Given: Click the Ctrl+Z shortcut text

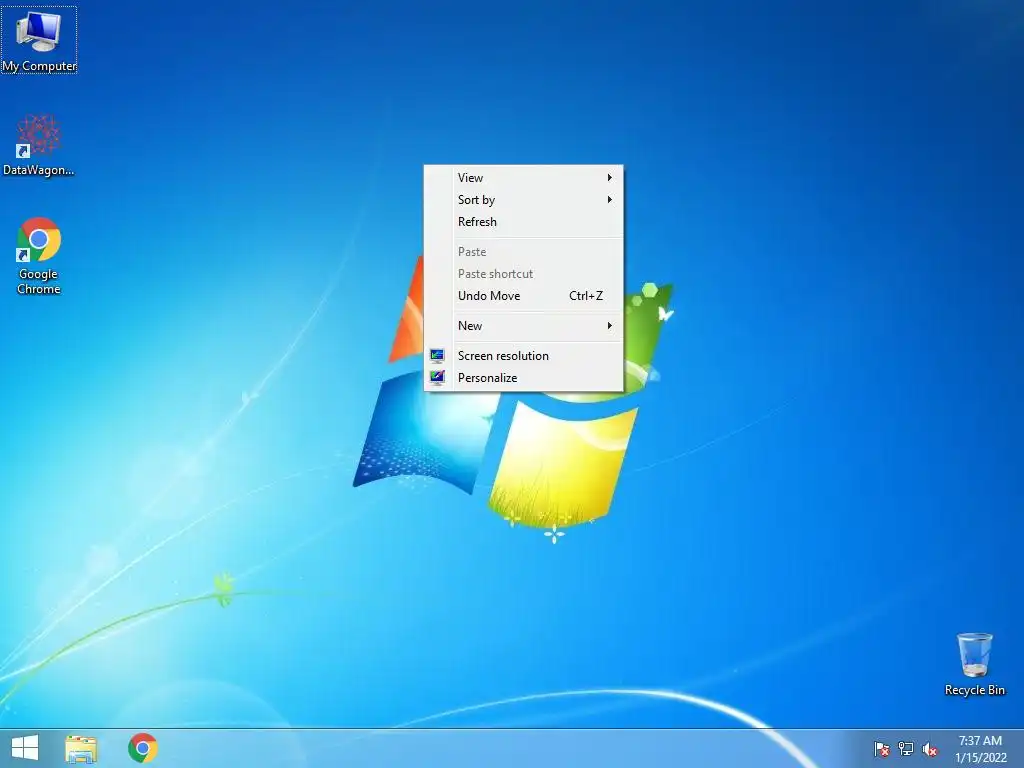Looking at the screenshot, I should click(586, 296).
